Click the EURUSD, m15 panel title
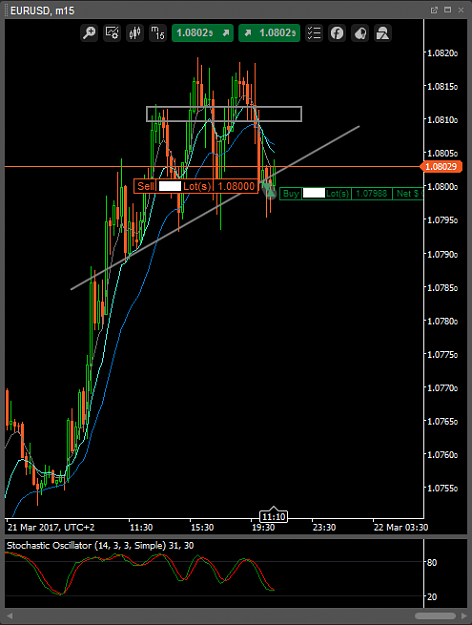The width and height of the screenshot is (472, 625). [x=42, y=10]
